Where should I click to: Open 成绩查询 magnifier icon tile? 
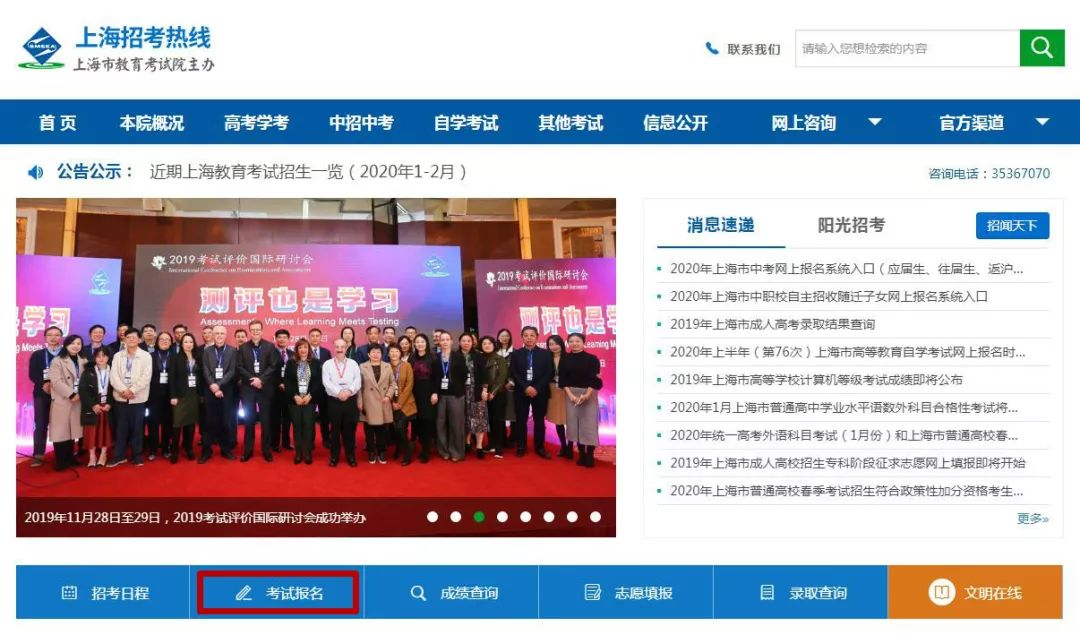tap(451, 592)
